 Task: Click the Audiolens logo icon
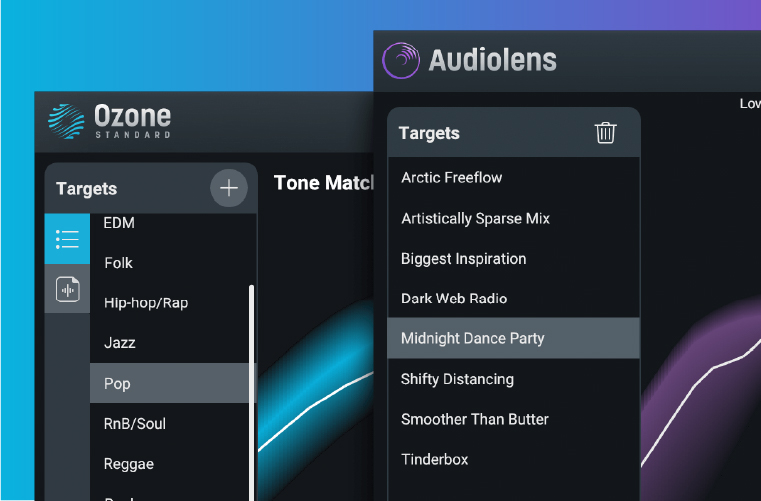click(401, 59)
